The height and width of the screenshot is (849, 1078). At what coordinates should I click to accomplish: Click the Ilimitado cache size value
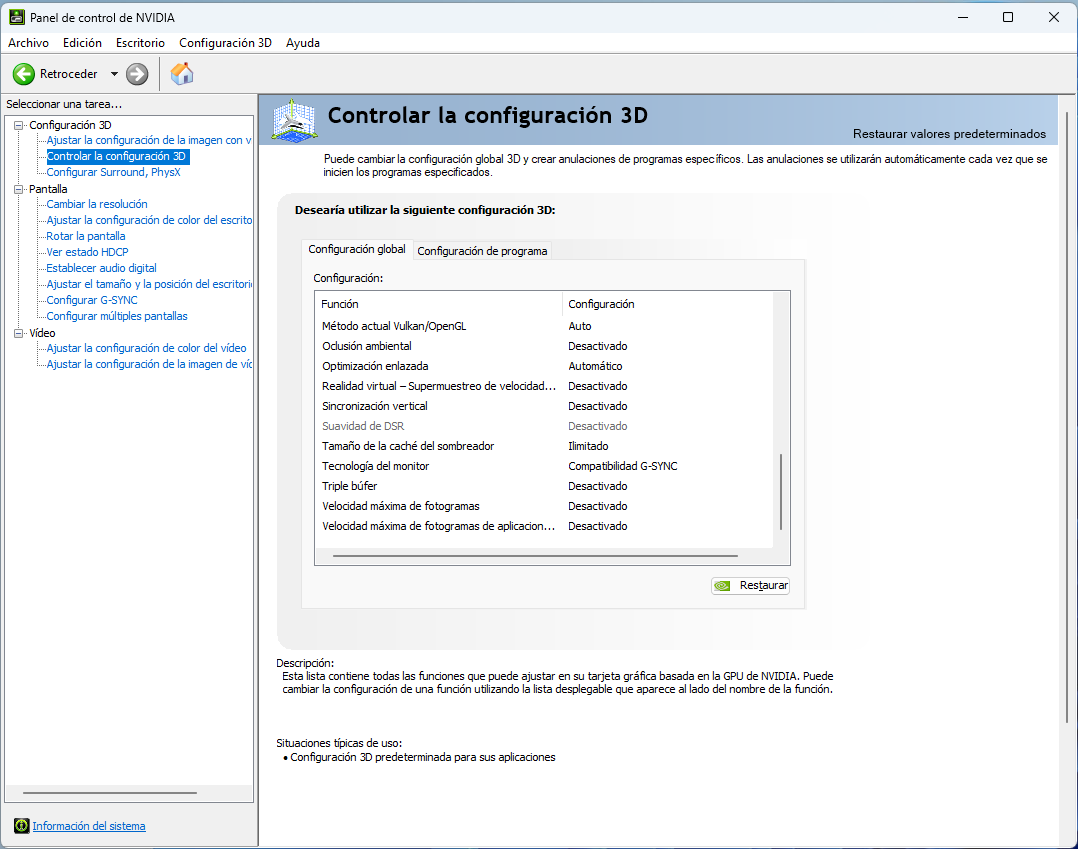(588, 446)
